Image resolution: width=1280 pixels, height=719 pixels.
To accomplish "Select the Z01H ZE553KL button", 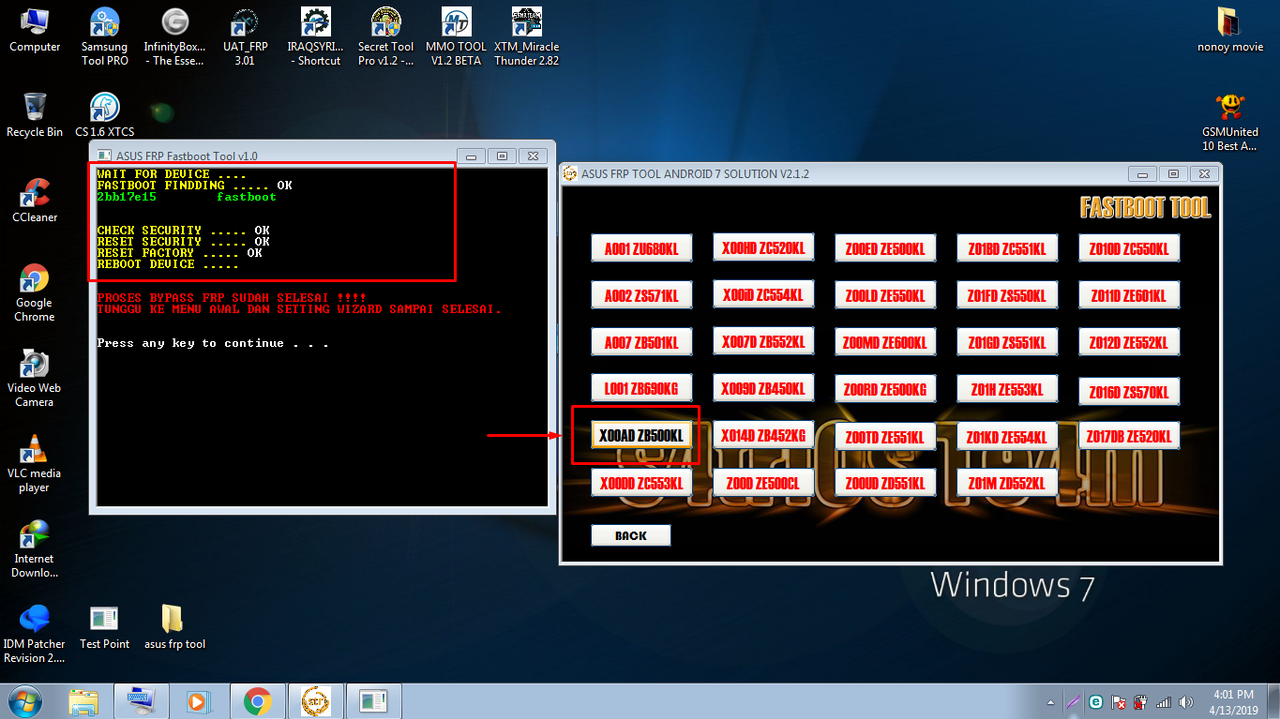I will point(1007,389).
